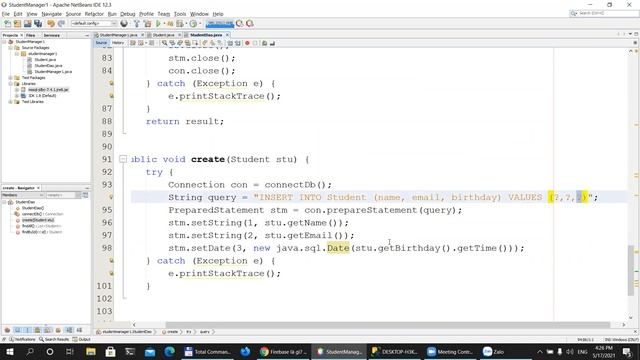This screenshot has height=360, width=640.
Task: Switch to the Student.java editor tab
Action: point(163,35)
